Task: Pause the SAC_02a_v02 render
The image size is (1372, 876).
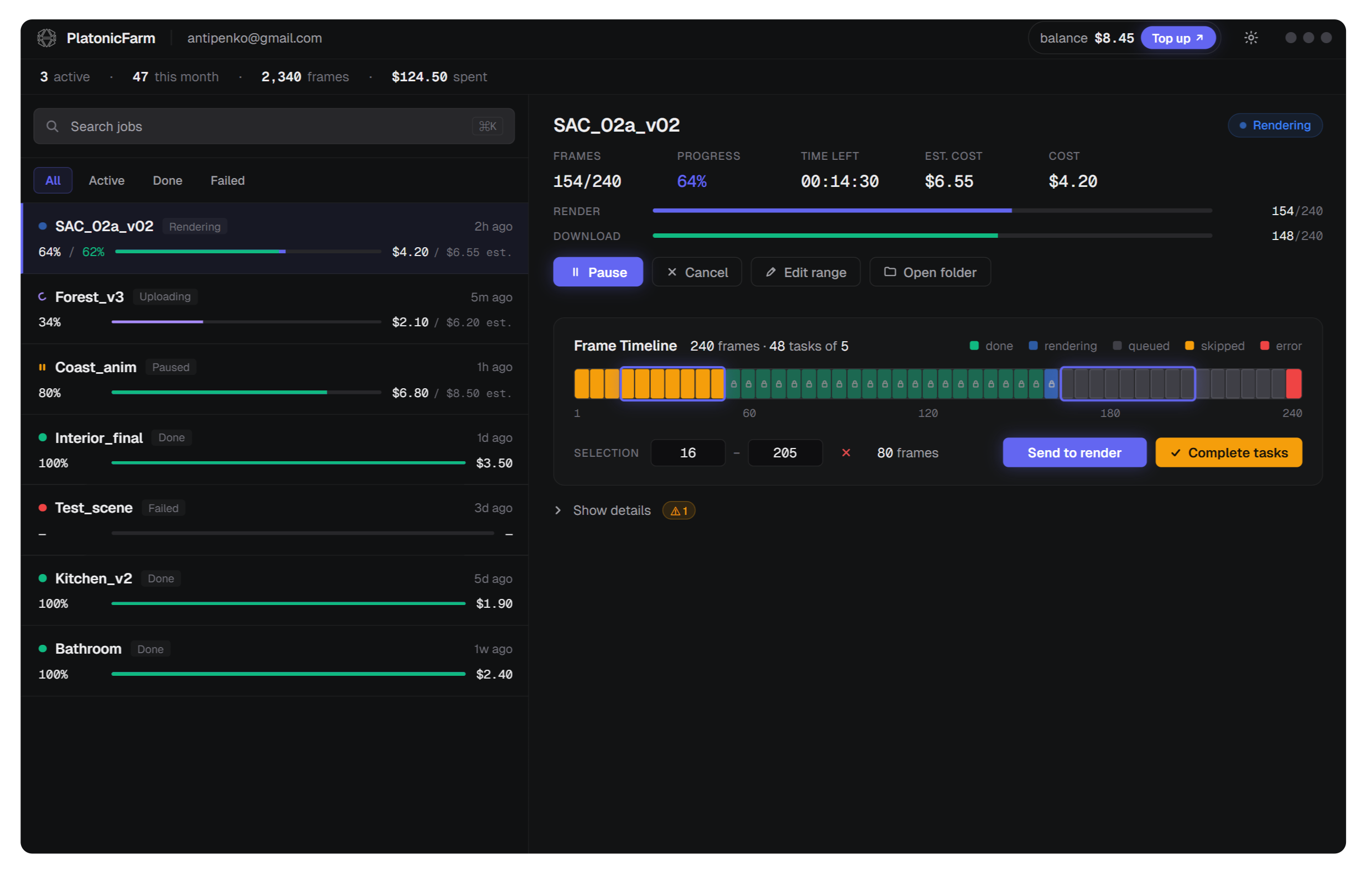Action: click(x=598, y=273)
